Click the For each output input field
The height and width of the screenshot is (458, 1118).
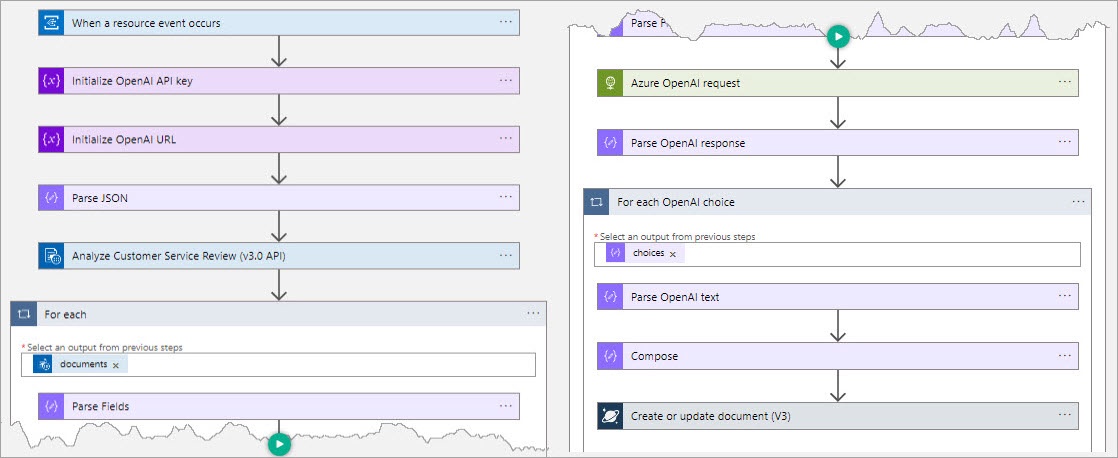tap(279, 365)
